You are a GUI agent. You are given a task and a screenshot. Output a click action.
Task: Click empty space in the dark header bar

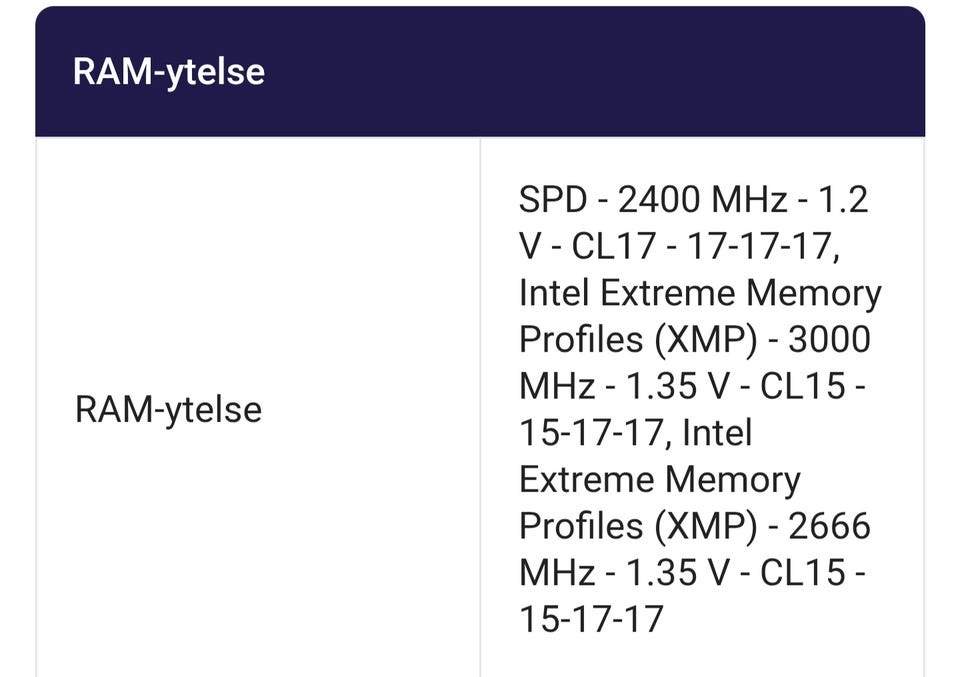pos(600,72)
